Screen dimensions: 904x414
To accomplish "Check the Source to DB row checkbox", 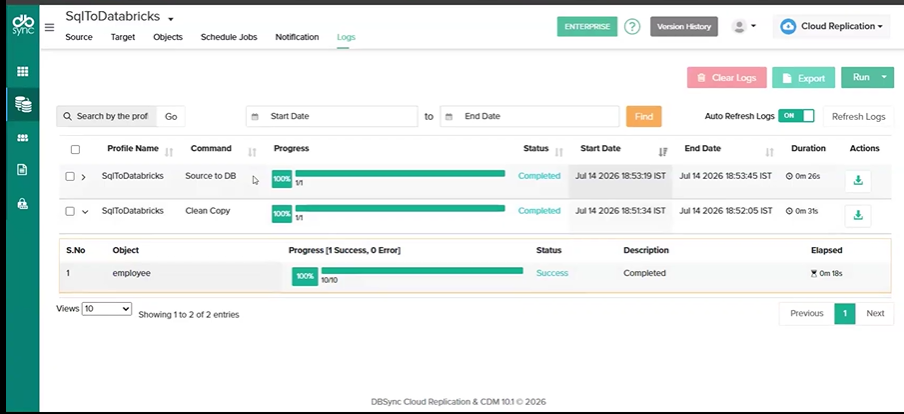I will click(x=70, y=176).
